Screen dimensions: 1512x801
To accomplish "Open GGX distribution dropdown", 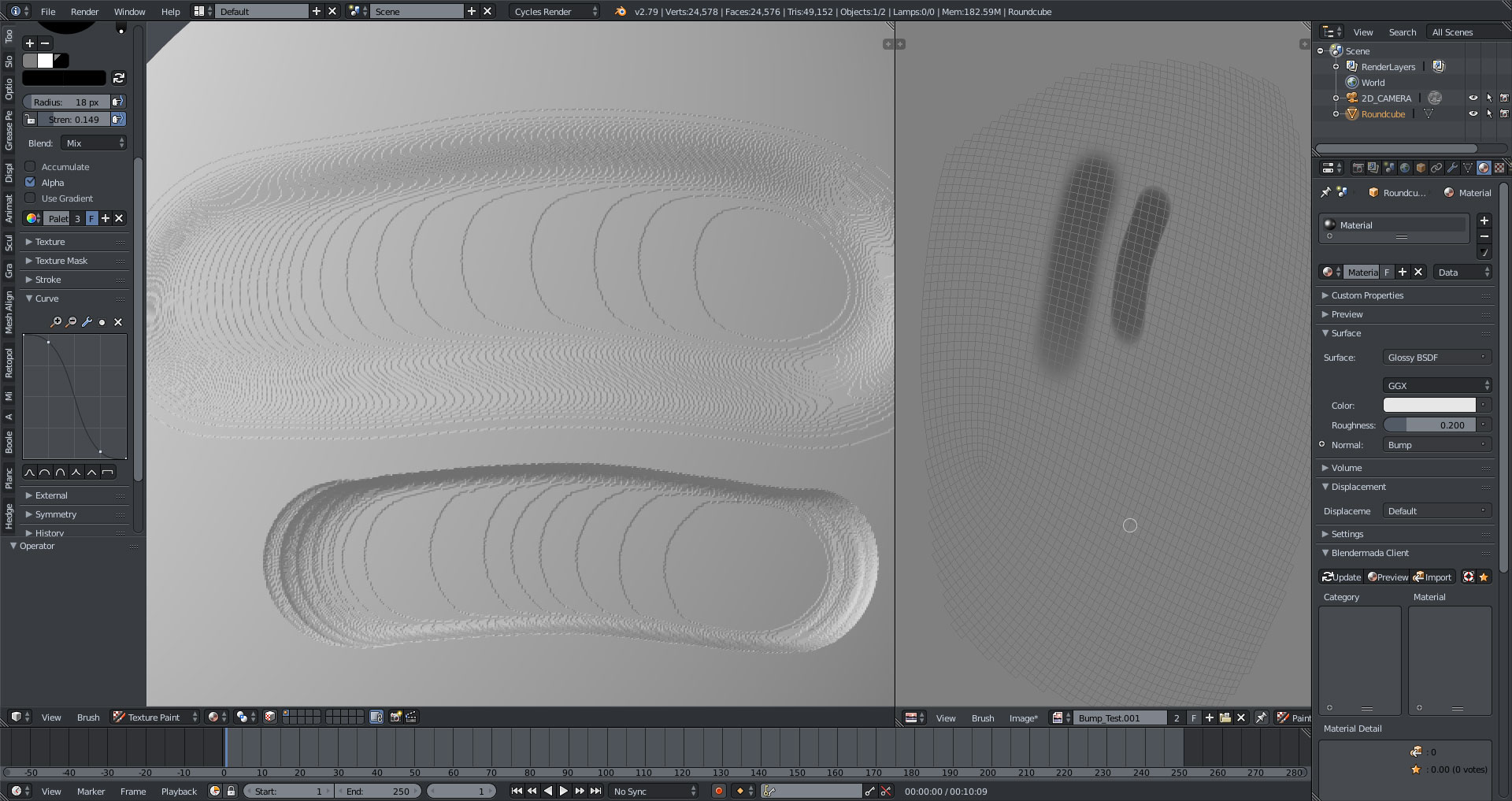I will coord(1436,386).
